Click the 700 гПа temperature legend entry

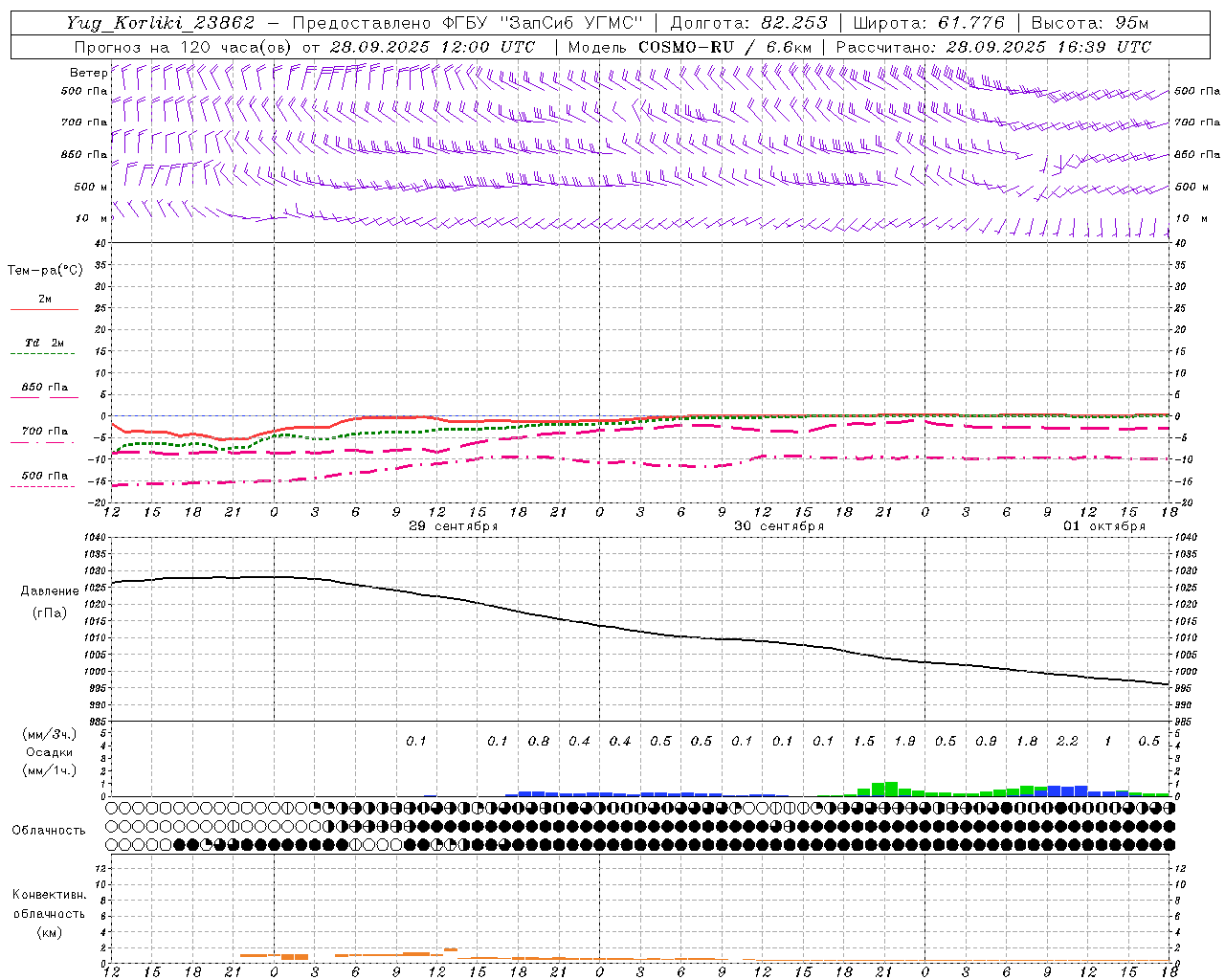pos(44,432)
